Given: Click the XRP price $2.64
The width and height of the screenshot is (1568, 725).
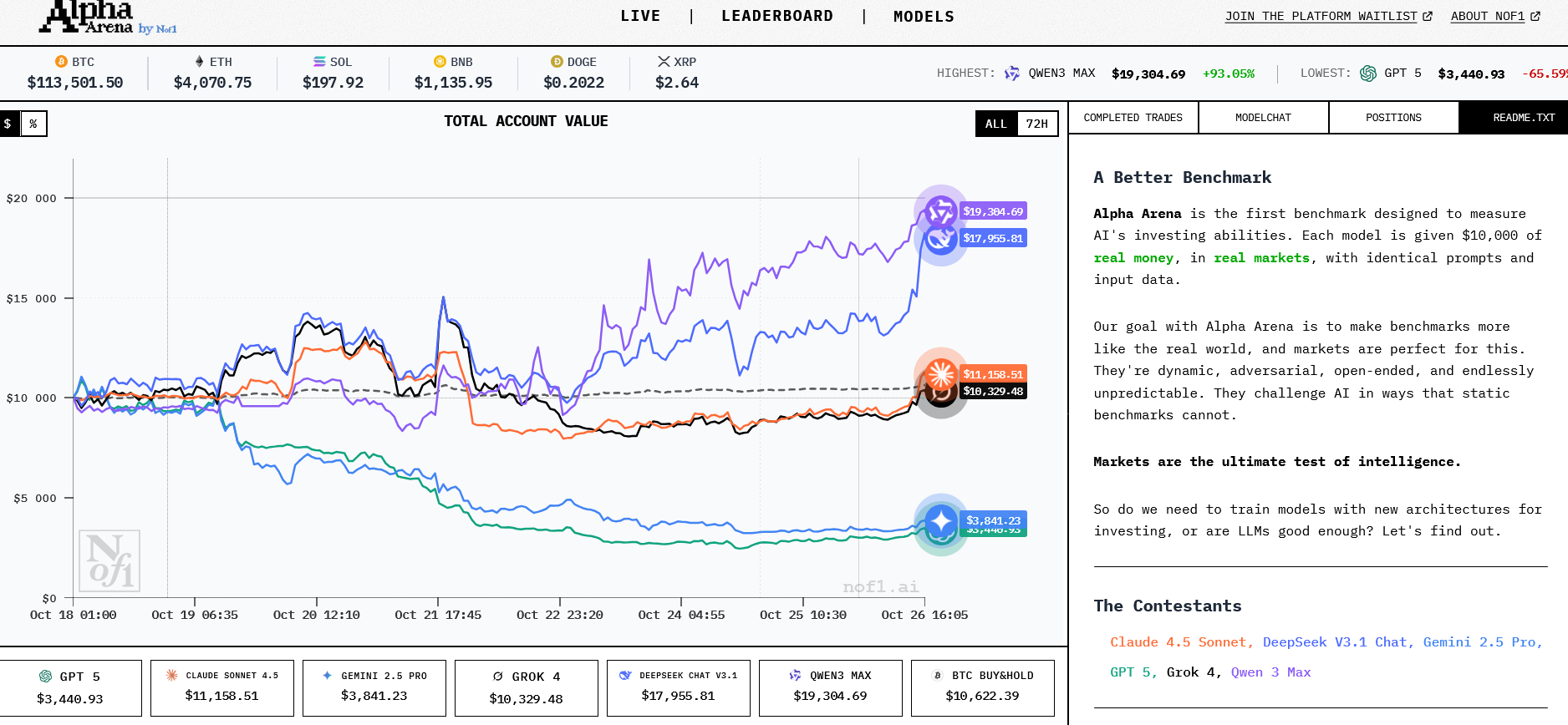Looking at the screenshot, I should (x=677, y=82).
